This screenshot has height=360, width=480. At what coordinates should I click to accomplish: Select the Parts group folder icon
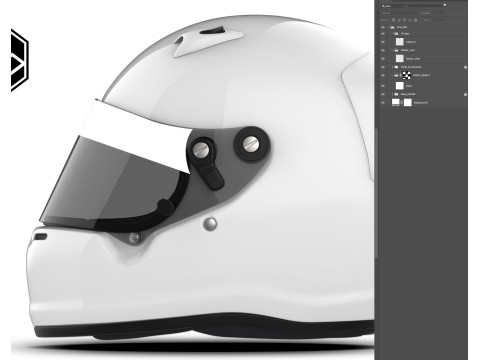396,67
